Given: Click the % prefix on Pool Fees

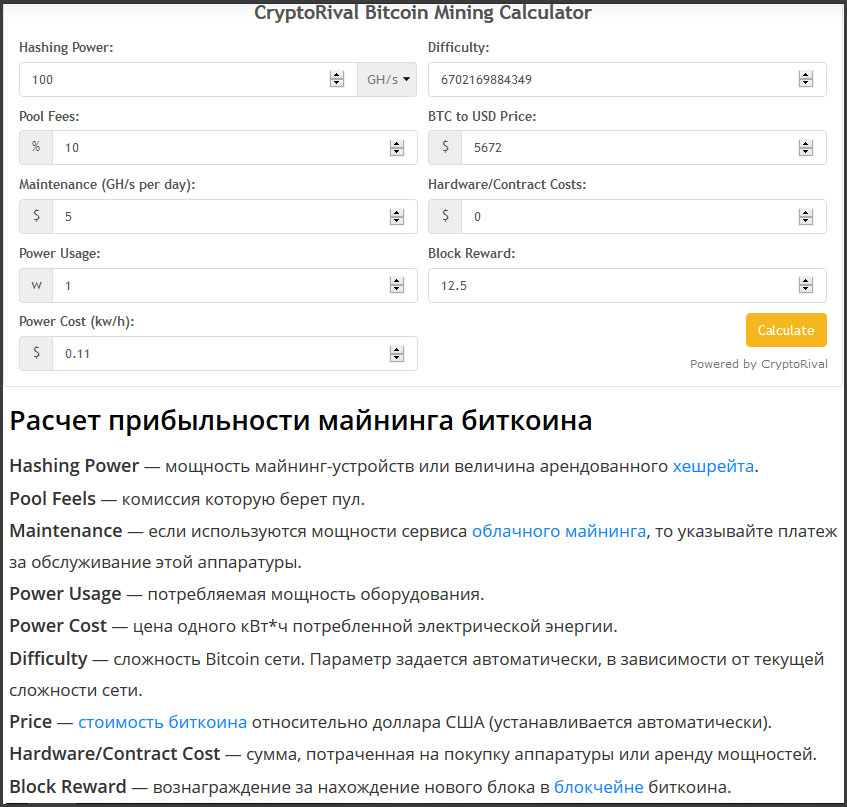Looking at the screenshot, I should [x=36, y=147].
